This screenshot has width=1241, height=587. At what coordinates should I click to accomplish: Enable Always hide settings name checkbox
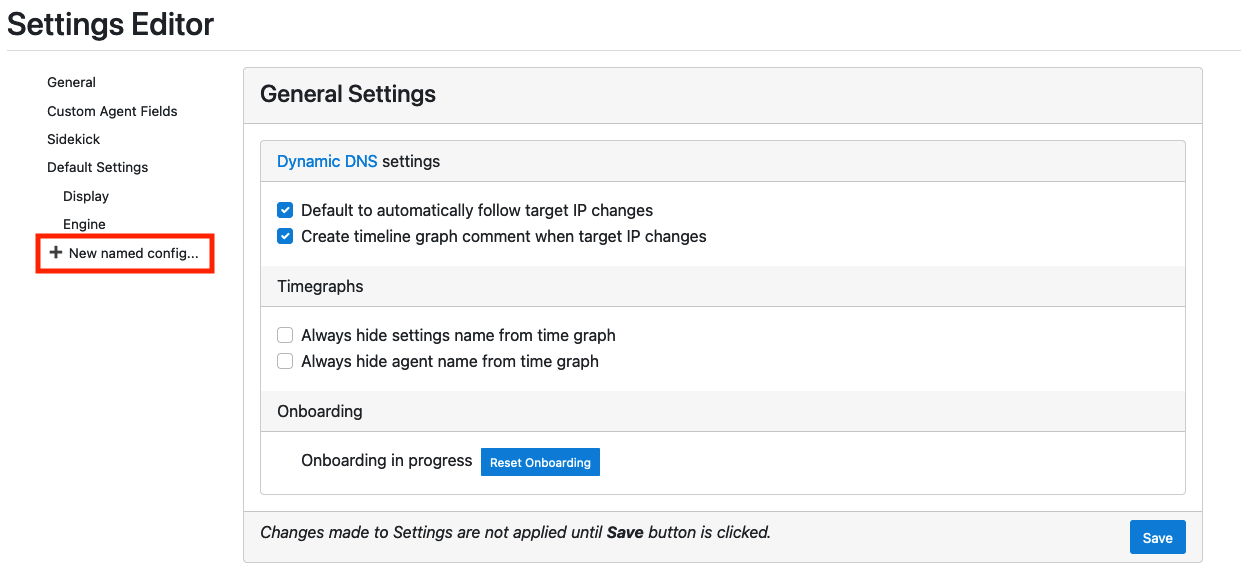(x=285, y=335)
